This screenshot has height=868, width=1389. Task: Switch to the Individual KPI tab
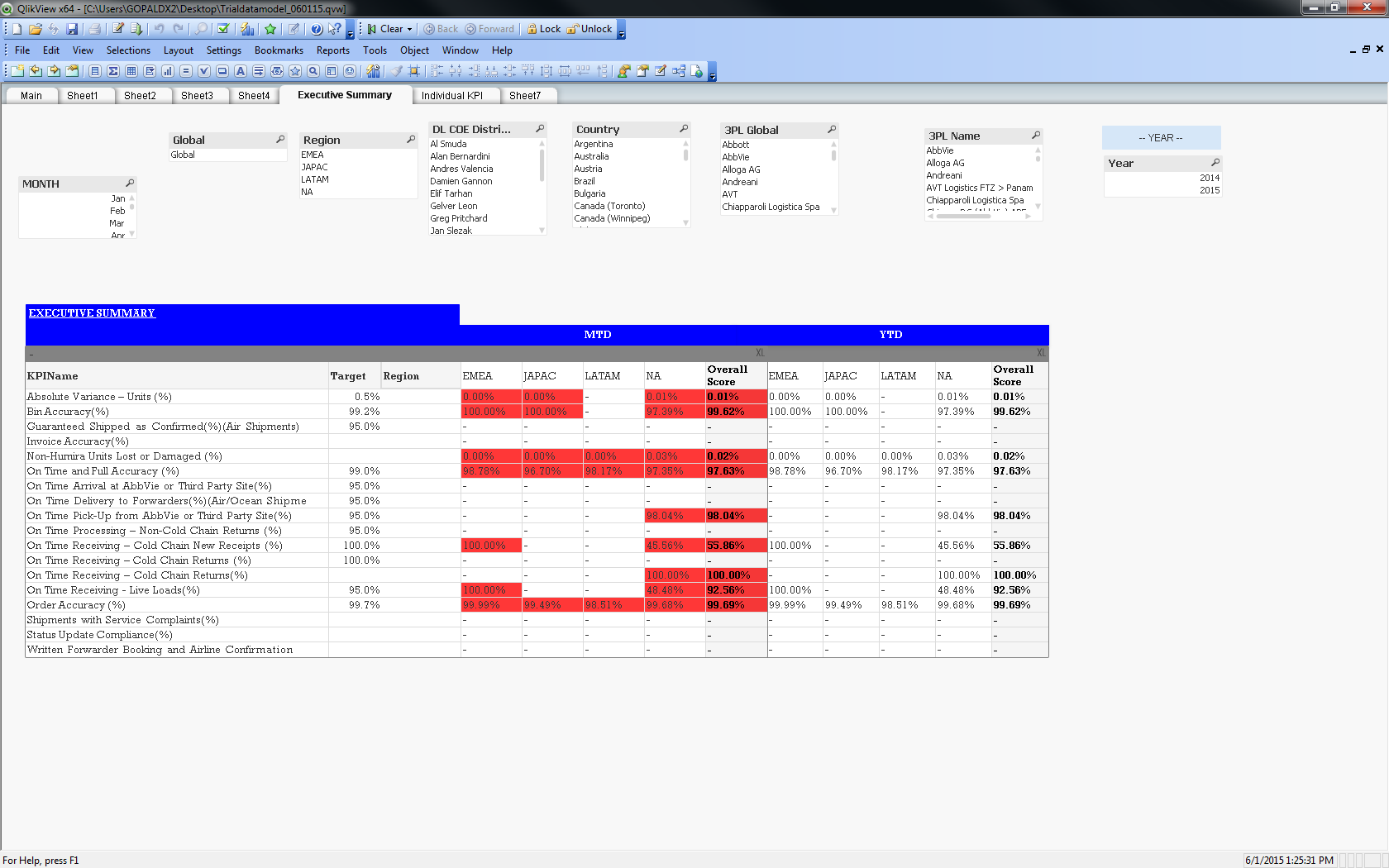(x=452, y=96)
